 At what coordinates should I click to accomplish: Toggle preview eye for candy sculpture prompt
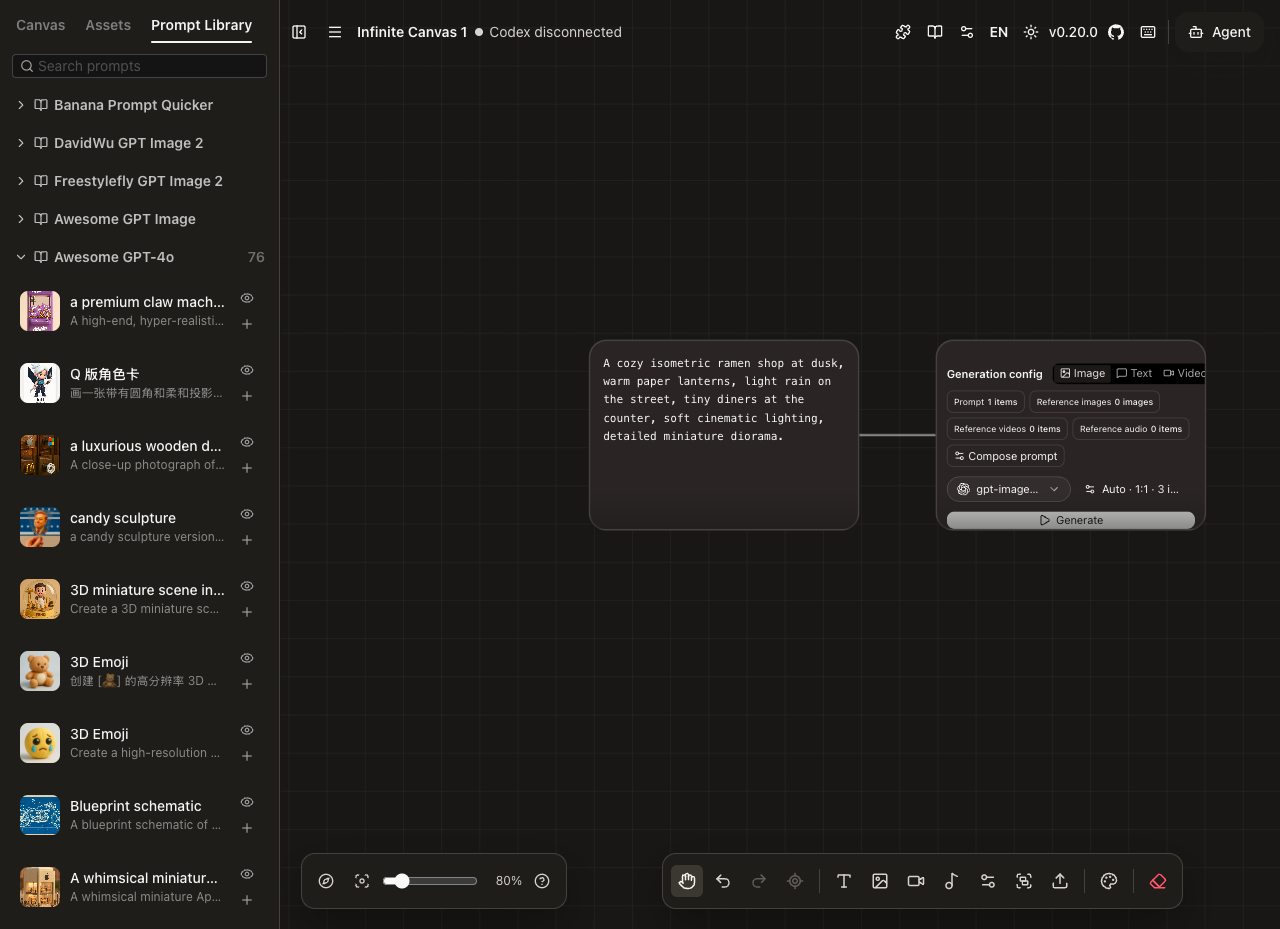[247, 514]
